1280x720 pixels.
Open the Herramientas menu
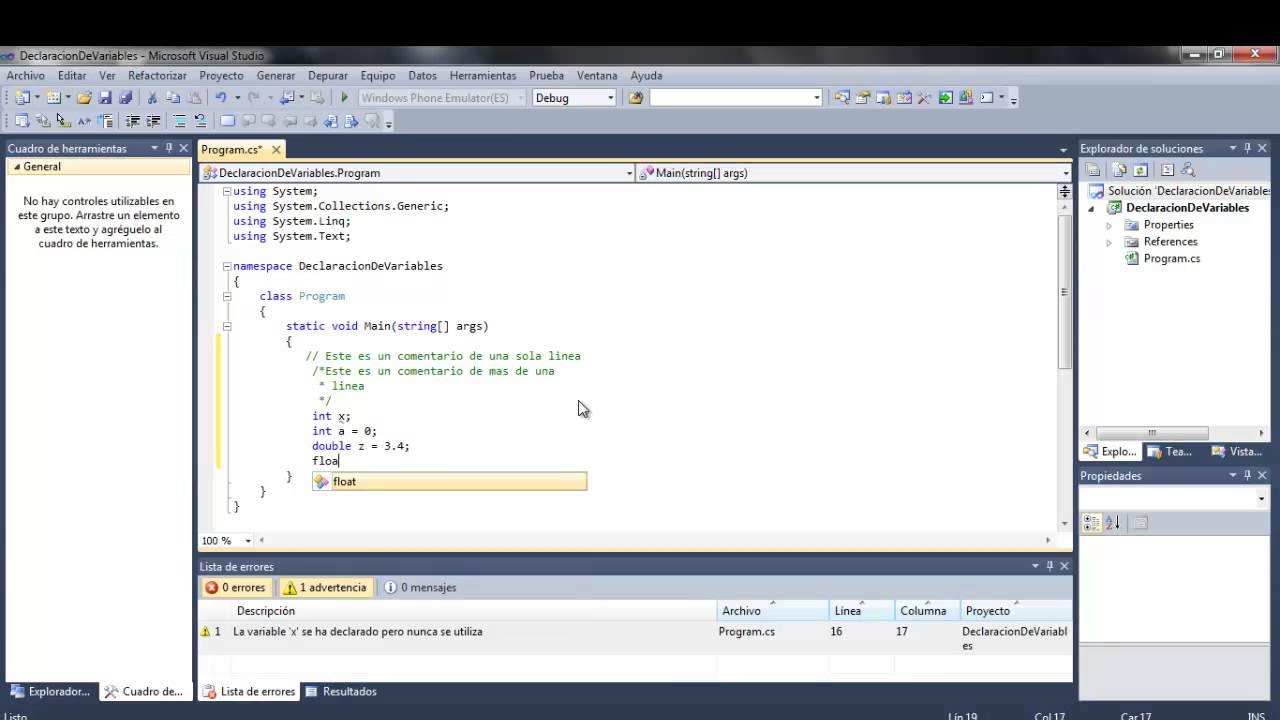[x=483, y=75]
